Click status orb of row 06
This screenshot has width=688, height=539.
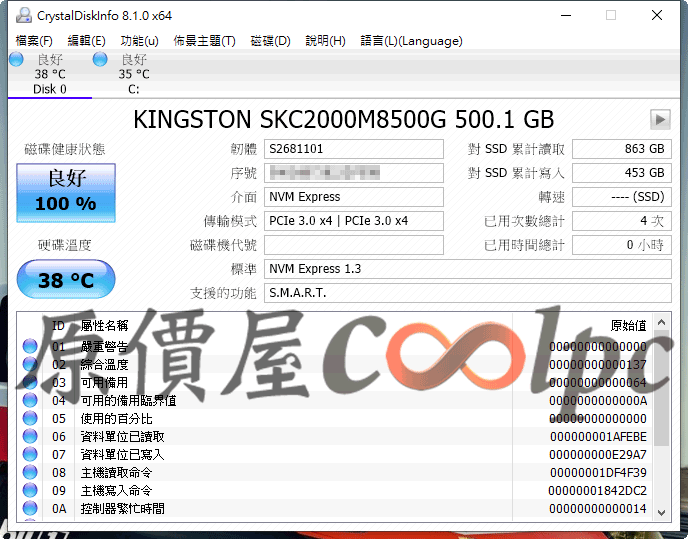[30, 436]
